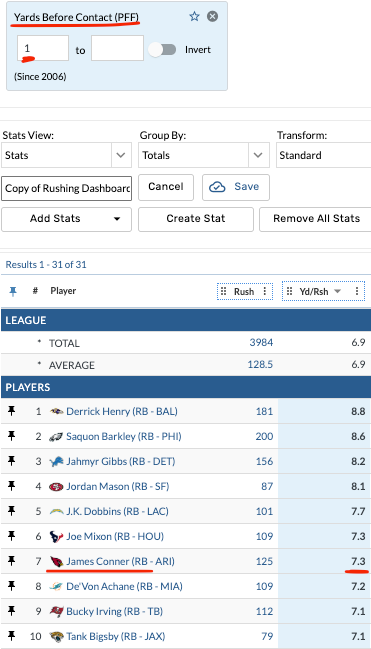Viewport: 371px width, 649px height.
Task: Open Jahmyr Gibbs player link
Action: (x=120, y=461)
